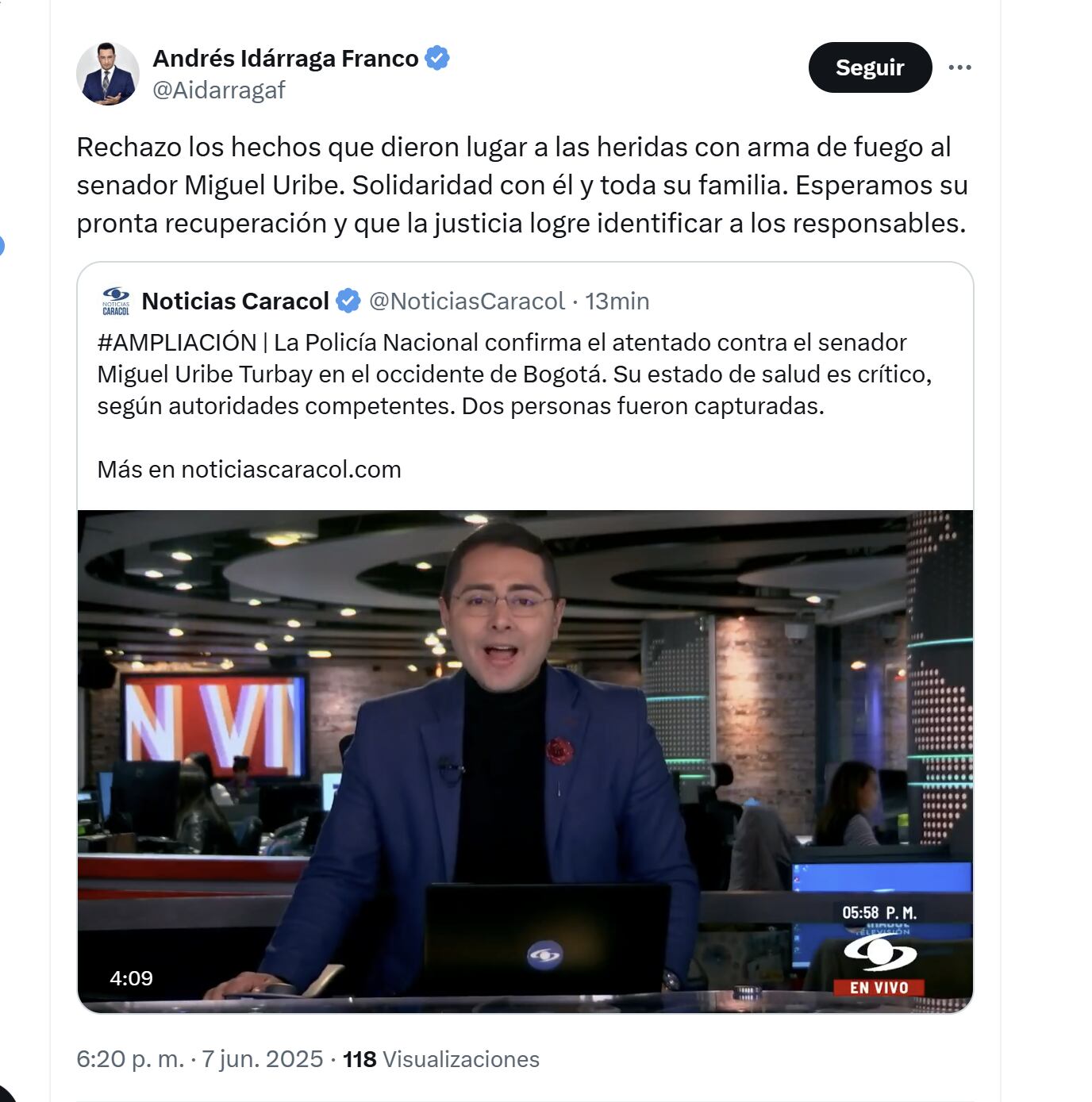Image resolution: width=1092 pixels, height=1102 pixels.
Task: Click the 118 Visualizaciones count
Action: click(441, 1059)
